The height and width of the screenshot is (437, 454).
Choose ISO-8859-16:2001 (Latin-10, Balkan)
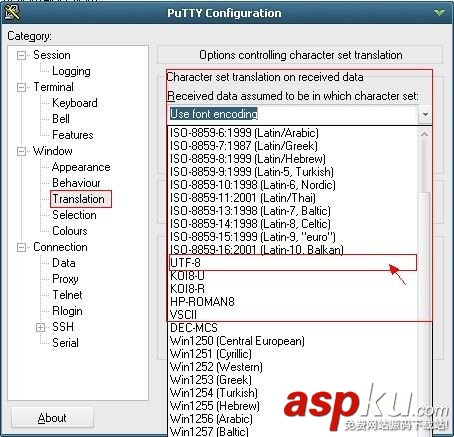(x=293, y=250)
